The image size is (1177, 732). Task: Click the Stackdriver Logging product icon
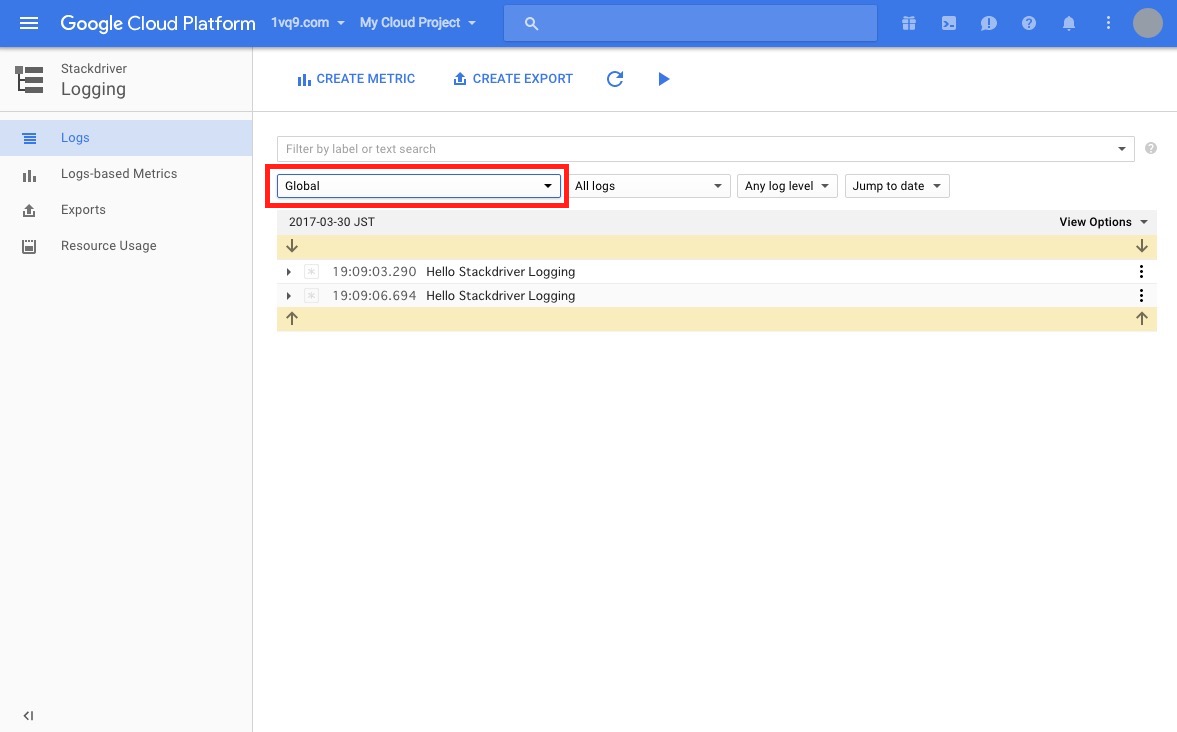click(29, 80)
